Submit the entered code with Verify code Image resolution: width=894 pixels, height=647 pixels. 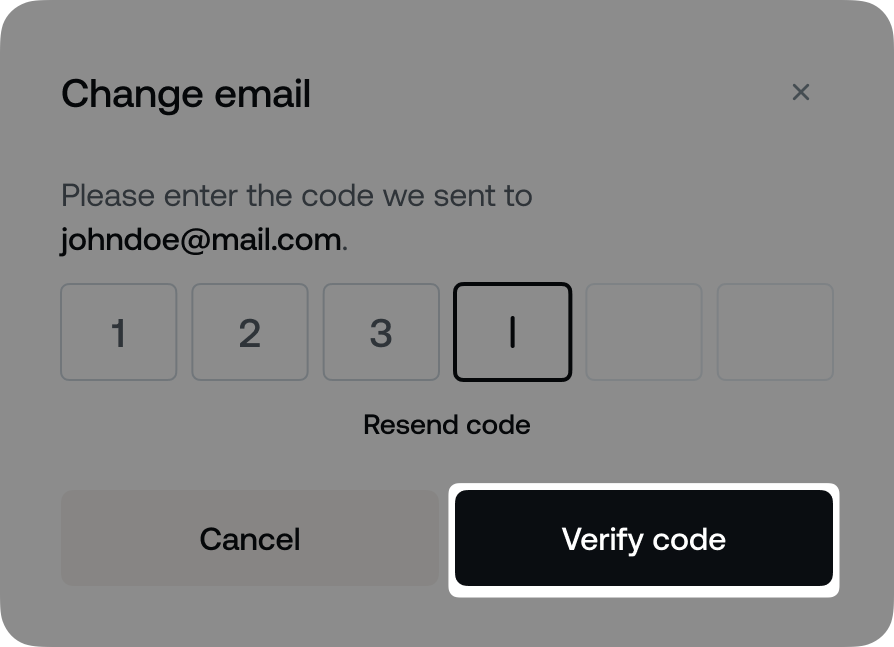tap(643, 539)
